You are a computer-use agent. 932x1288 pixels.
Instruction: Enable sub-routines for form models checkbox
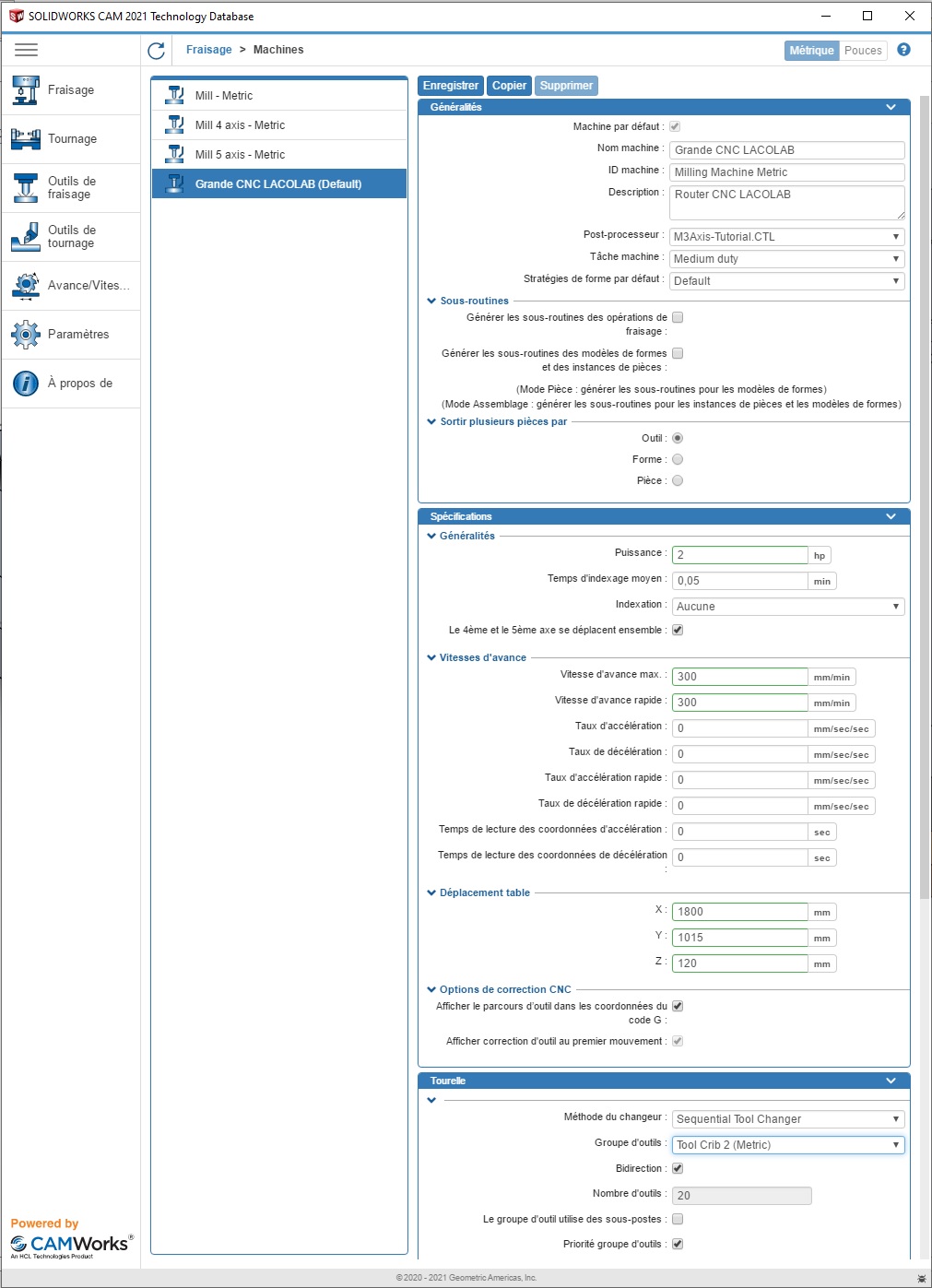[678, 353]
